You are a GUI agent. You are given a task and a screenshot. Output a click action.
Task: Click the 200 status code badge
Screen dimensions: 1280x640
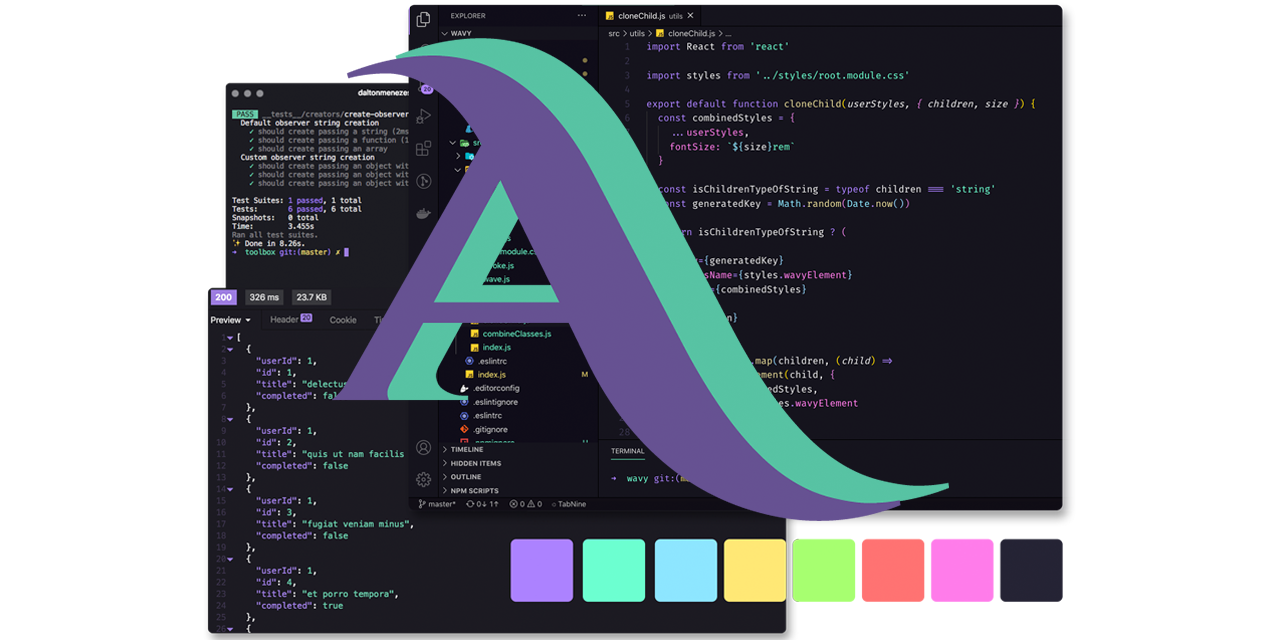coord(224,297)
